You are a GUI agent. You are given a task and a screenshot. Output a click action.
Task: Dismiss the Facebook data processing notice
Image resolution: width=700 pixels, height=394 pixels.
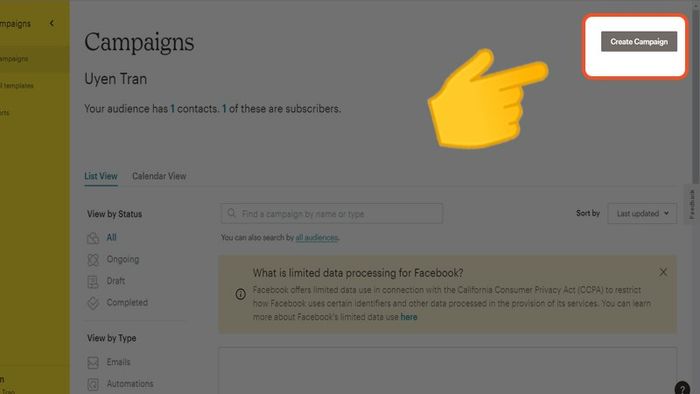(x=663, y=272)
